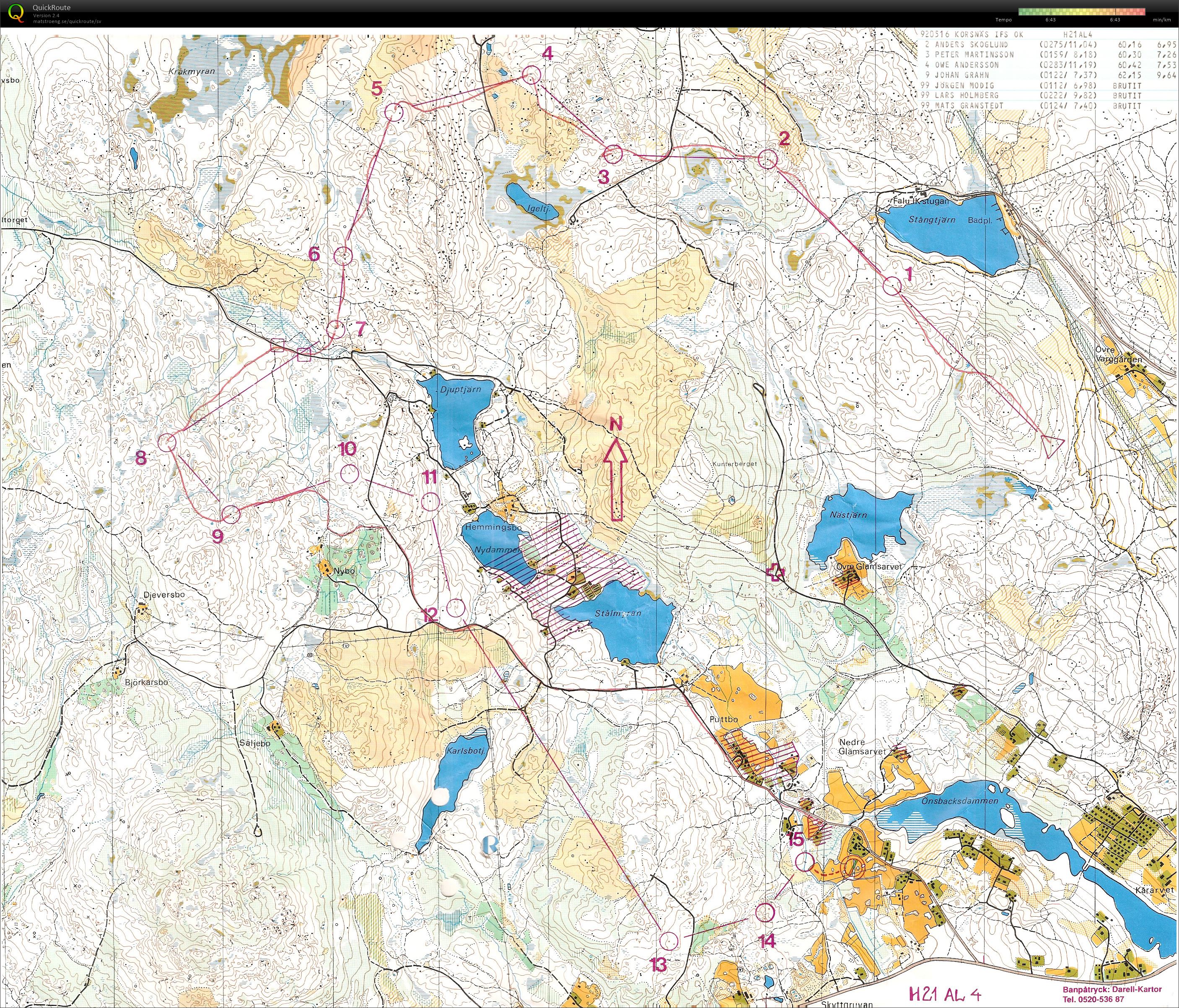
Task: Click the finish double circle near control 15
Action: click(x=853, y=868)
